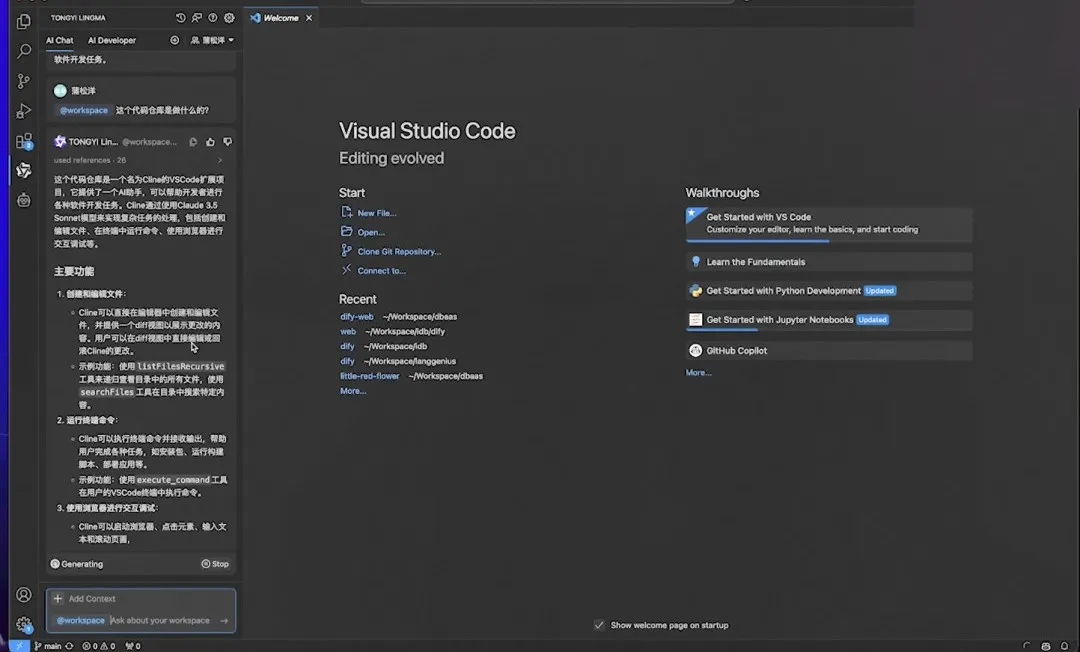
Task: Open the robot icon view below Tongyi Lingma
Action: (x=24, y=200)
